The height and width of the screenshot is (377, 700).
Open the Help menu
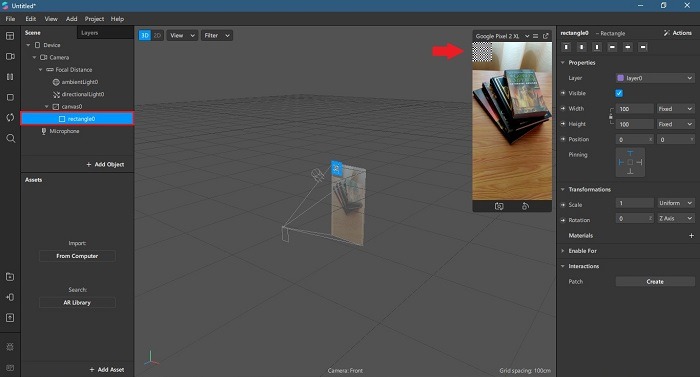click(117, 19)
